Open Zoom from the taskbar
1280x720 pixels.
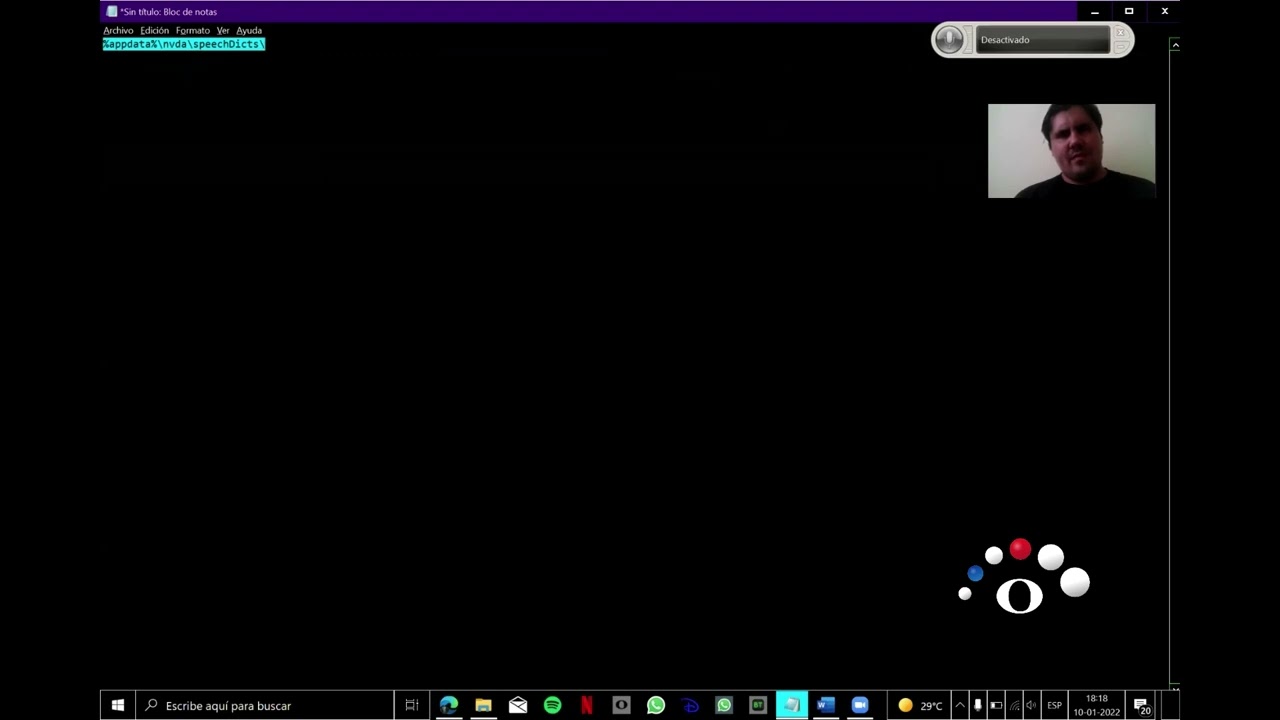860,705
